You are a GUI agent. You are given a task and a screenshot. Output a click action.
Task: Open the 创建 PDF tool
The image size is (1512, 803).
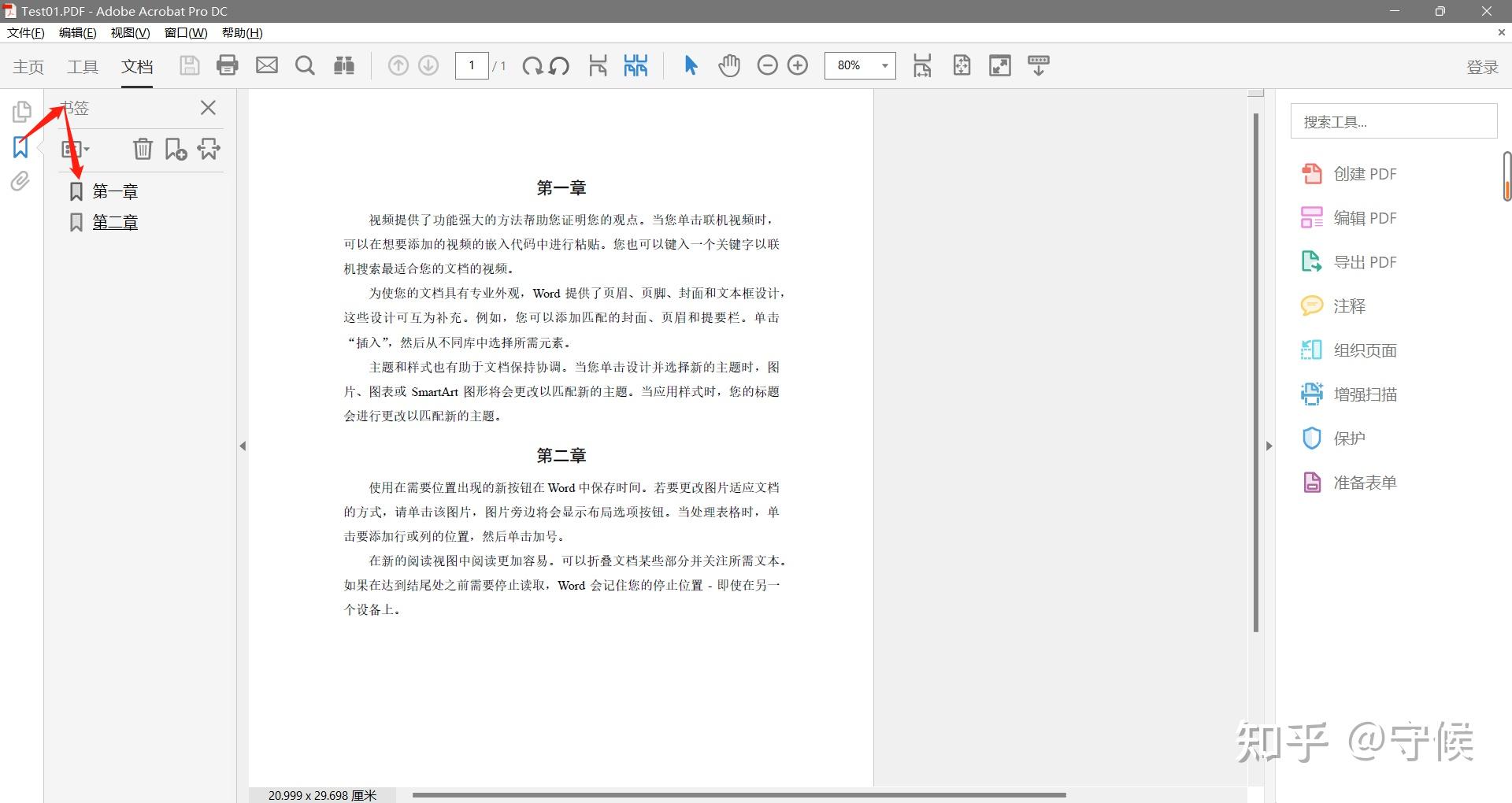click(x=1348, y=174)
